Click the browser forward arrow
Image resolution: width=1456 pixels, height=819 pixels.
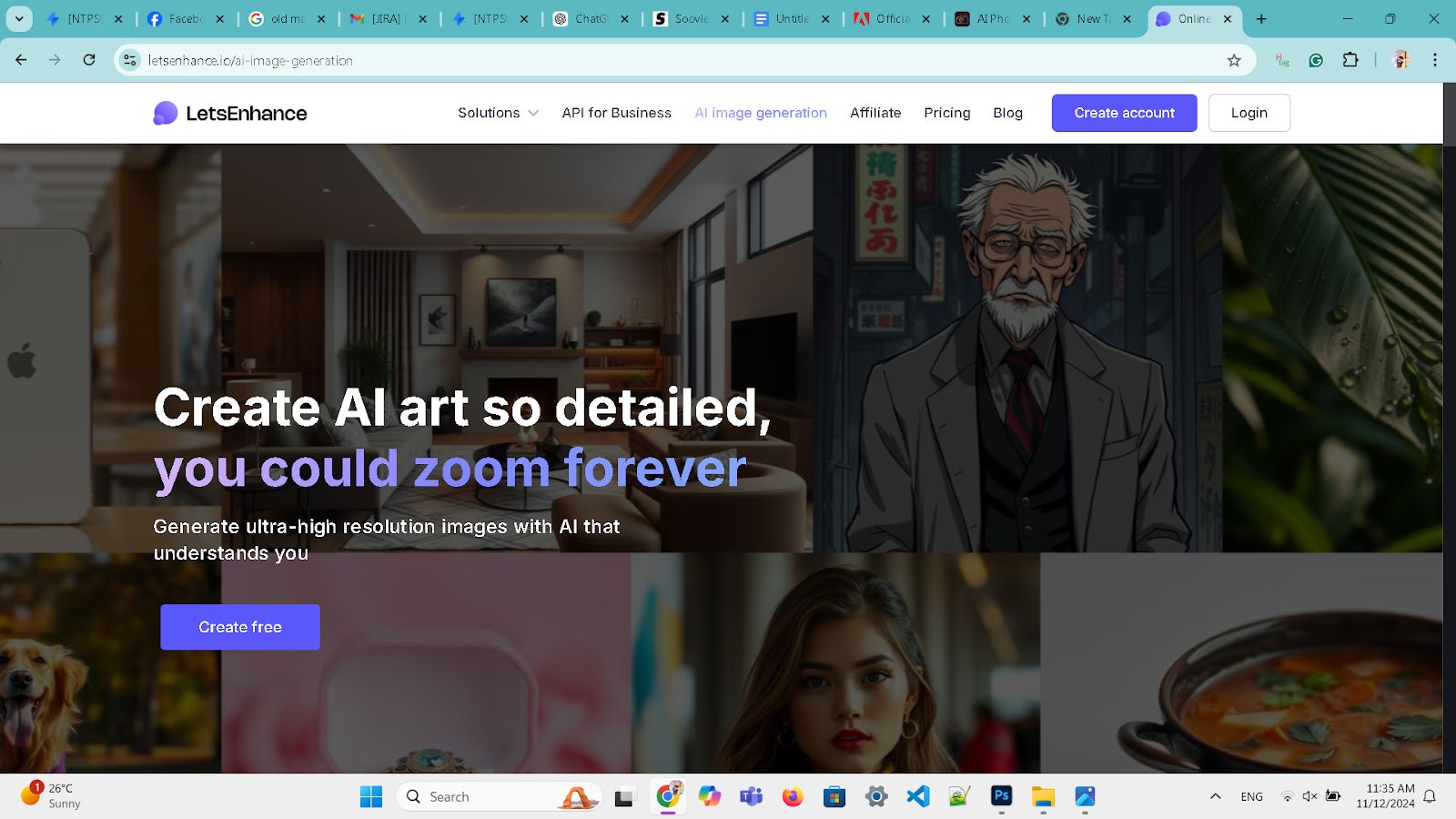55,60
